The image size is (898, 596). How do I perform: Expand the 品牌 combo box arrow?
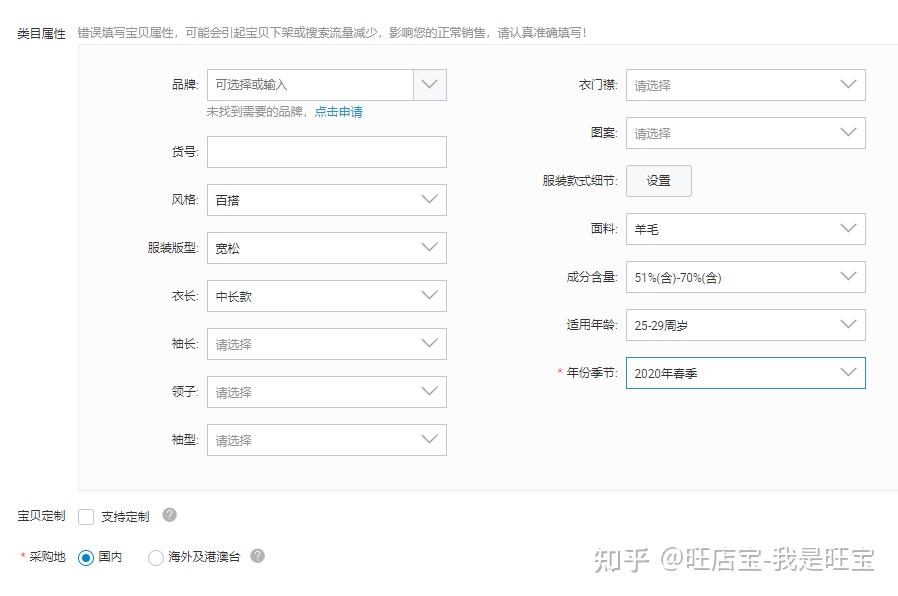click(430, 85)
